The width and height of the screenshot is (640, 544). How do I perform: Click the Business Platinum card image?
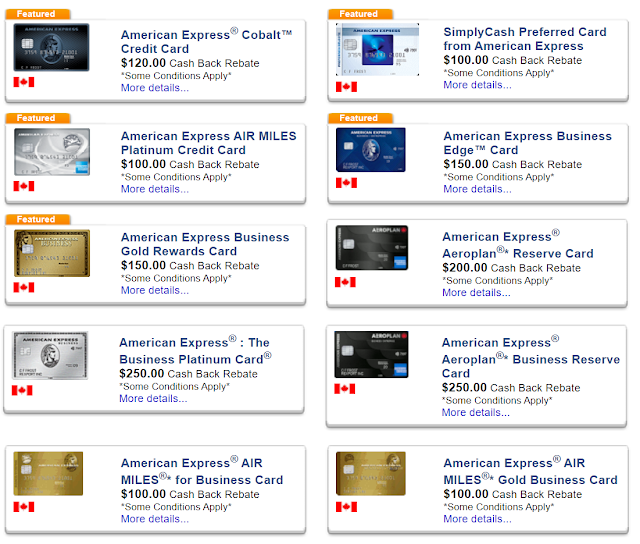click(x=50, y=355)
